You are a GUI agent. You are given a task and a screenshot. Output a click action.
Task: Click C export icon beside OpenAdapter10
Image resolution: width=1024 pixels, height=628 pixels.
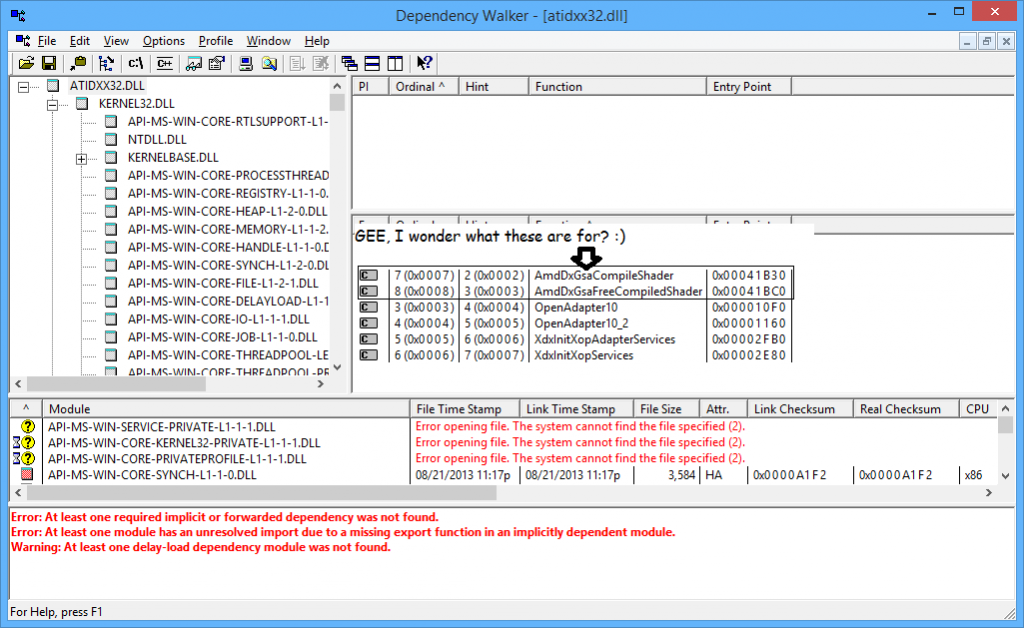click(x=369, y=307)
